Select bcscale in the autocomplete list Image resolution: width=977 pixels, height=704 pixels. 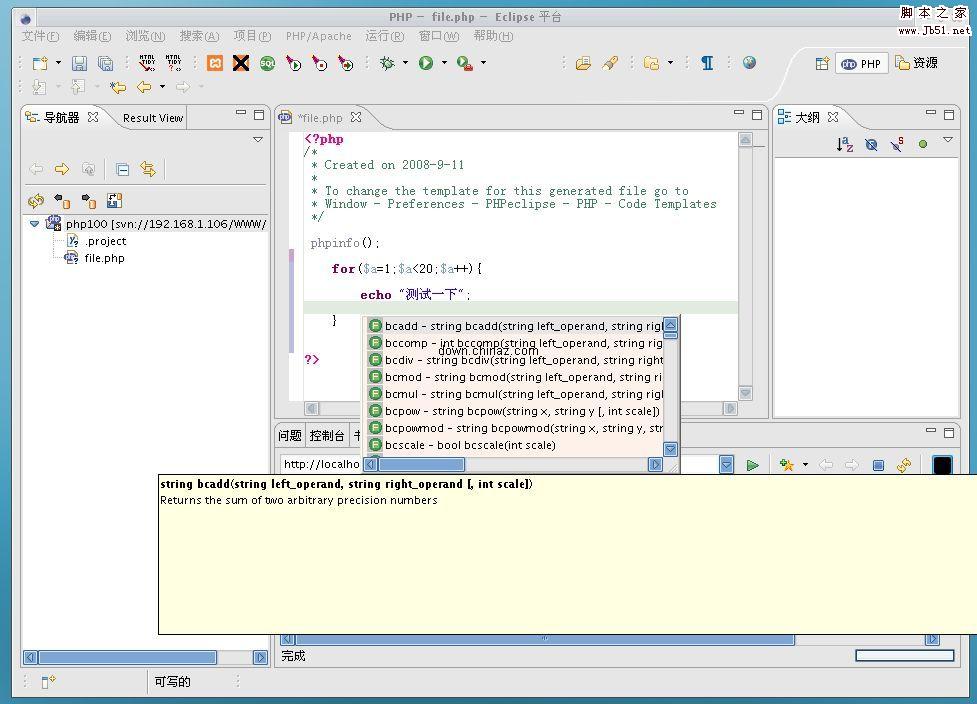pyautogui.click(x=515, y=445)
